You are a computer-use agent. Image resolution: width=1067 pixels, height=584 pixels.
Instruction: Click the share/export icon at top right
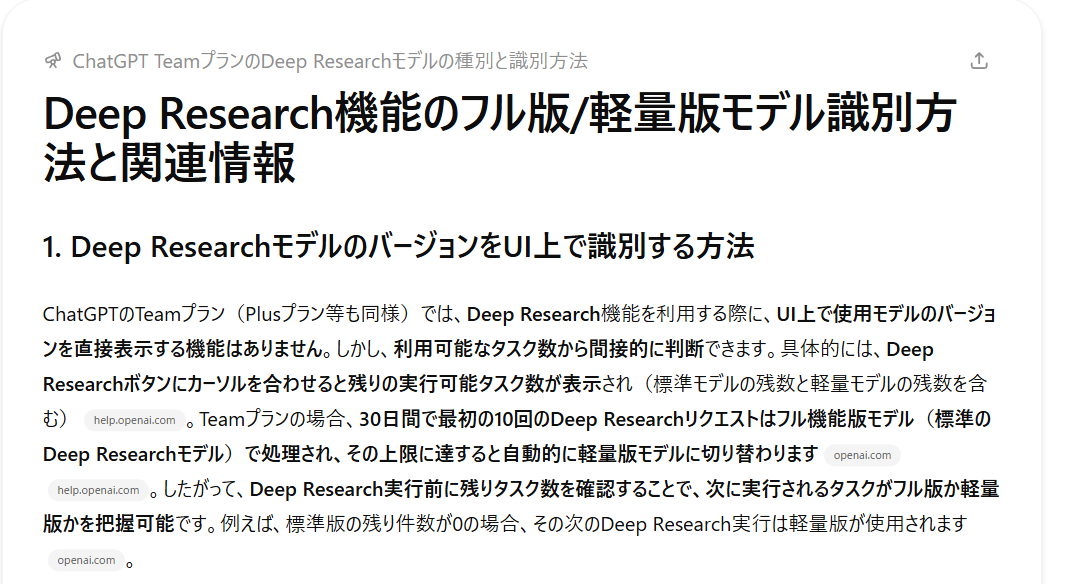(979, 61)
